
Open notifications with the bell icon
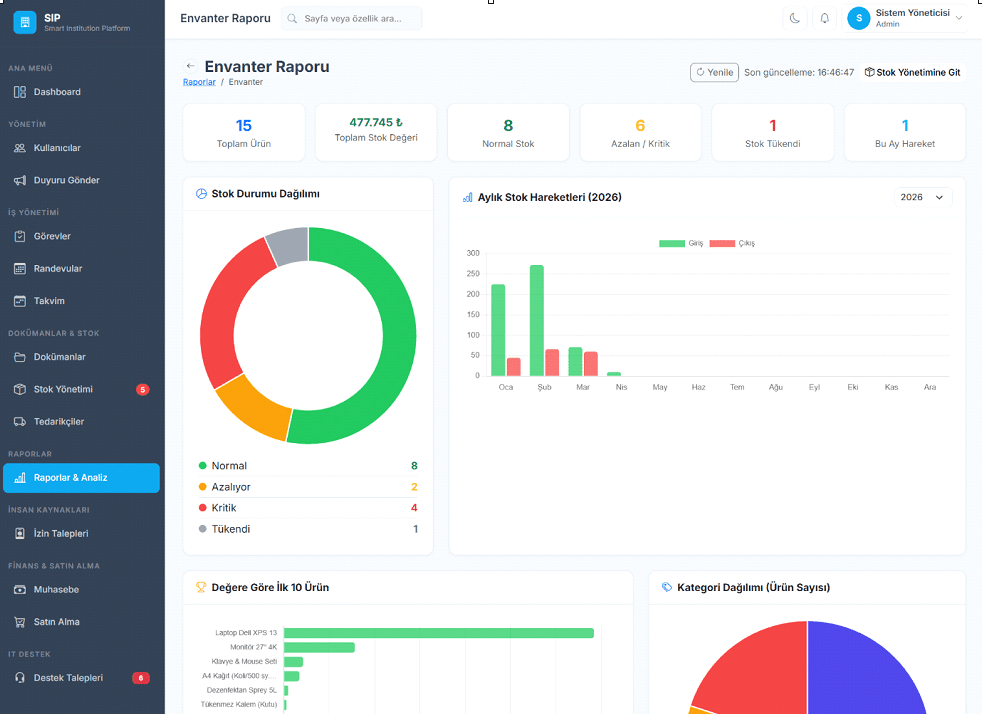[x=825, y=18]
